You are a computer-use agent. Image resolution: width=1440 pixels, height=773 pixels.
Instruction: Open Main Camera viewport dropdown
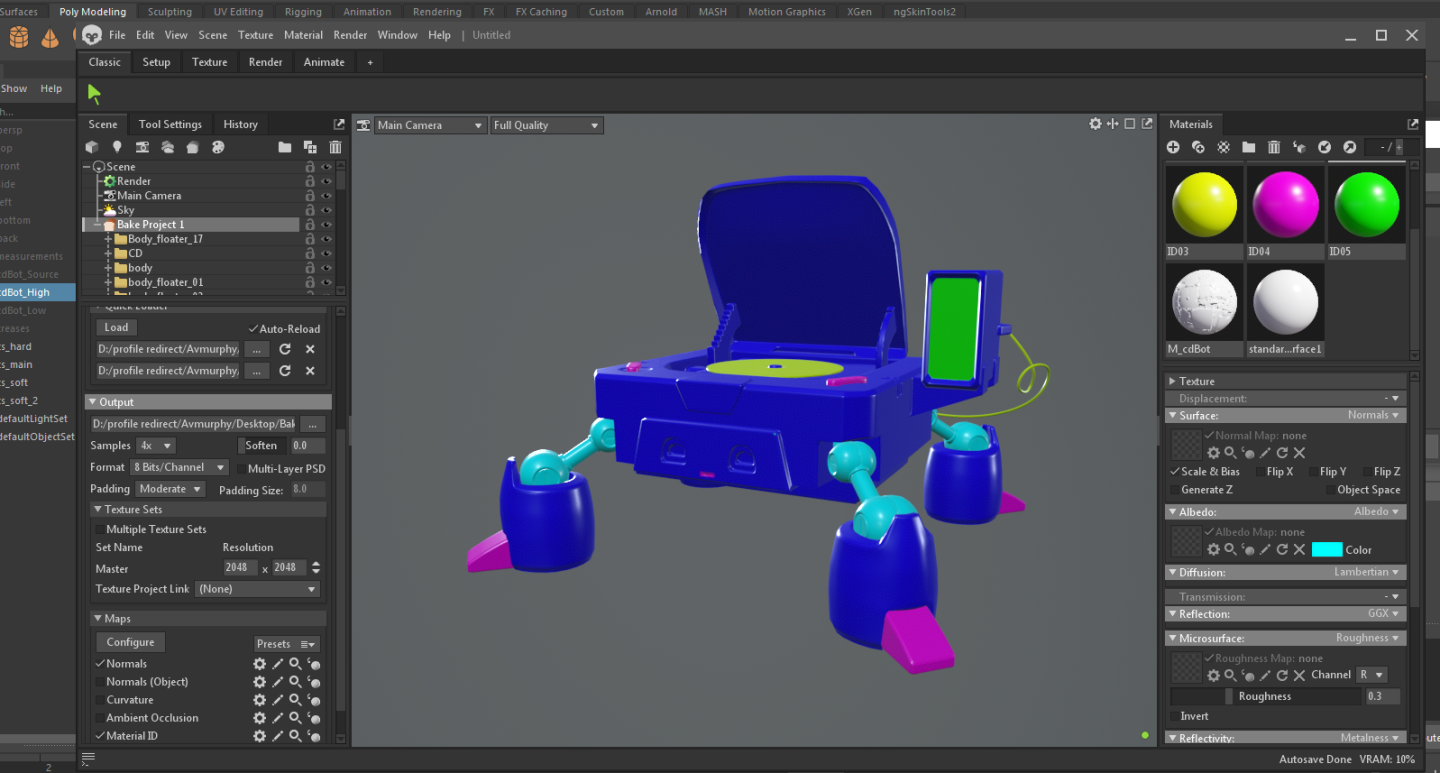click(x=430, y=125)
